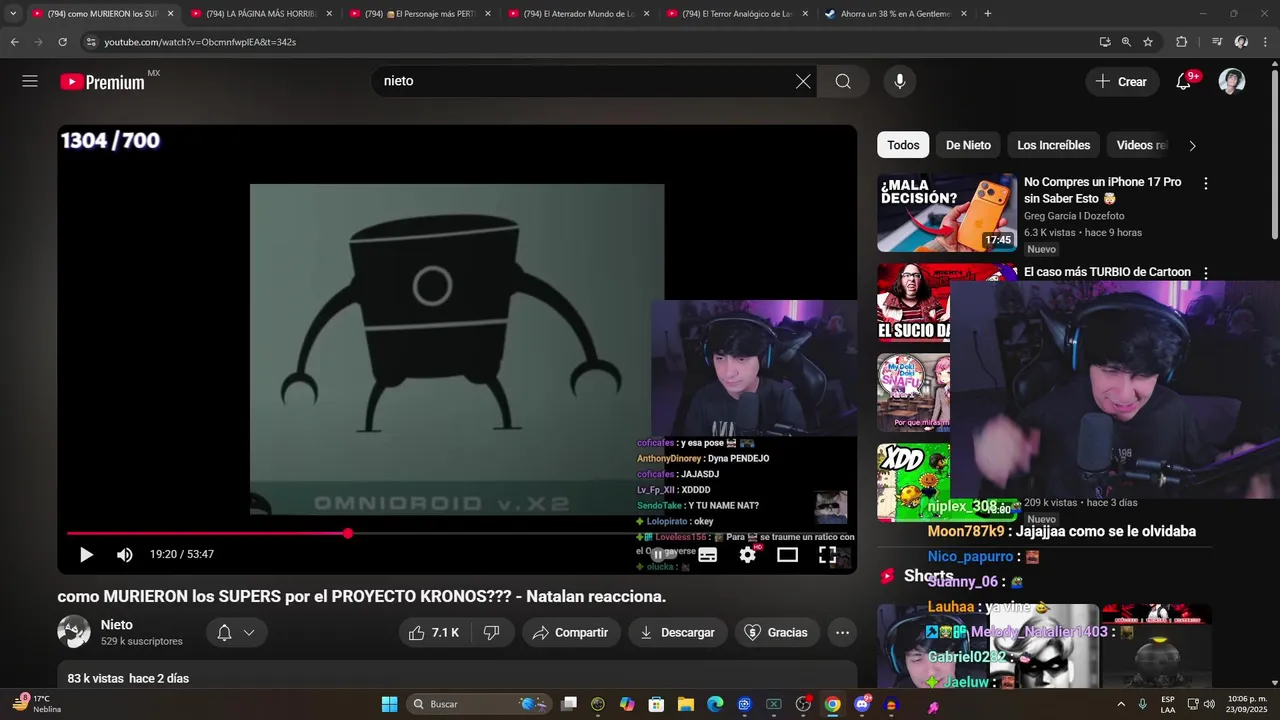Open options menu for iPhone 17 Pro video
Viewport: 1280px width, 720px height.
click(x=1205, y=183)
